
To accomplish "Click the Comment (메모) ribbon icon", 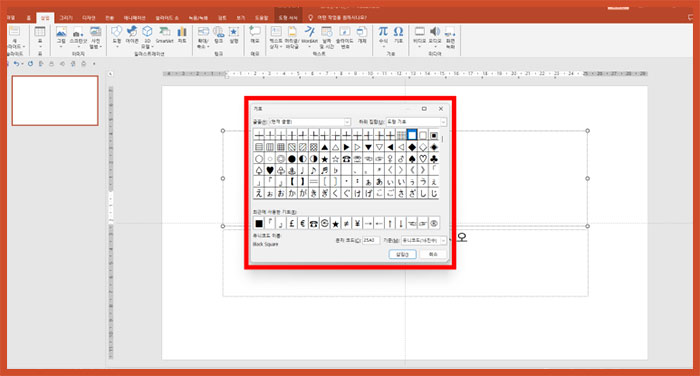I will (255, 31).
